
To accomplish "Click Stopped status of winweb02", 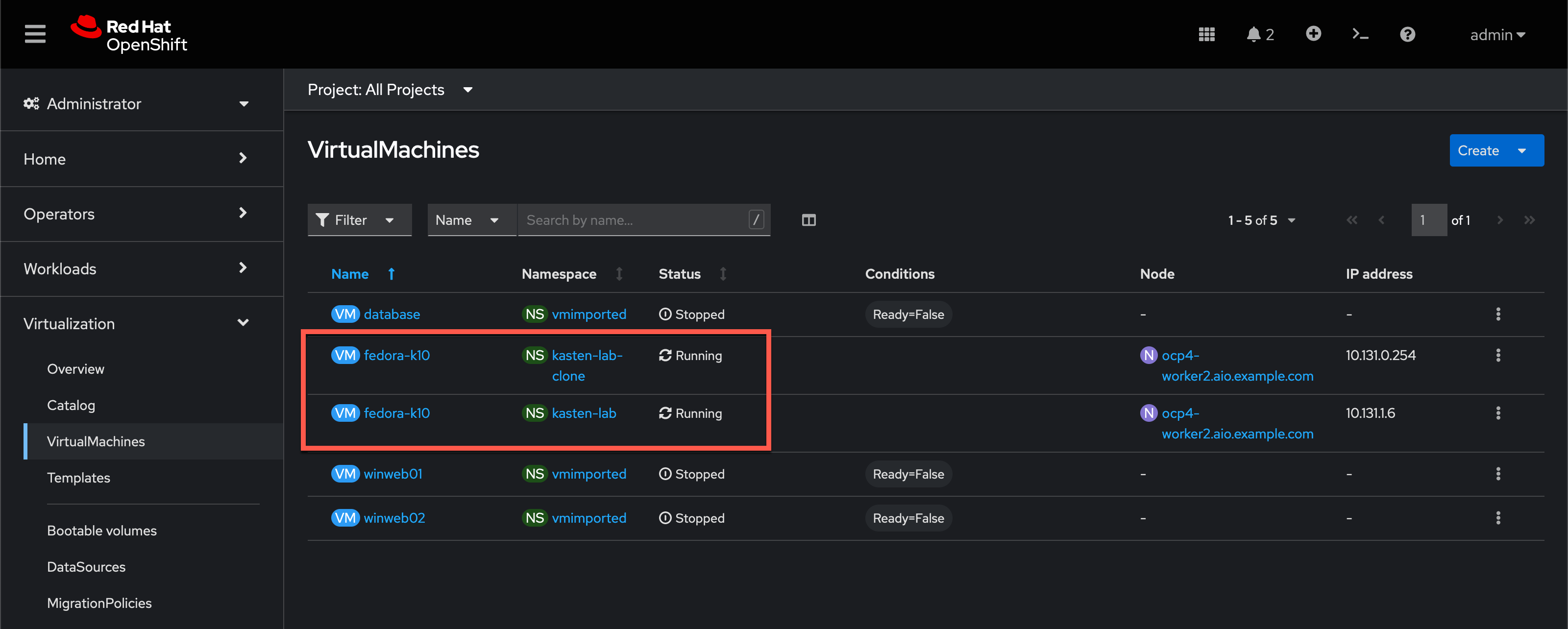I will 692,518.
